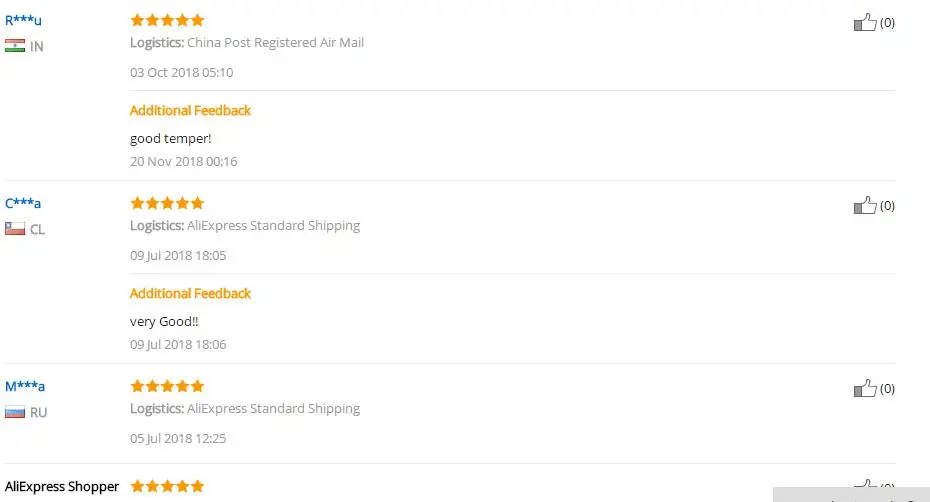Click Additional Feedback heading above 'good temper!'

coord(190,110)
